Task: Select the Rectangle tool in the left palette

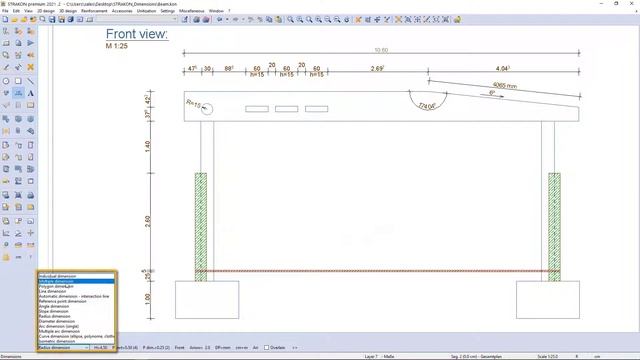Action: [x=18, y=81]
